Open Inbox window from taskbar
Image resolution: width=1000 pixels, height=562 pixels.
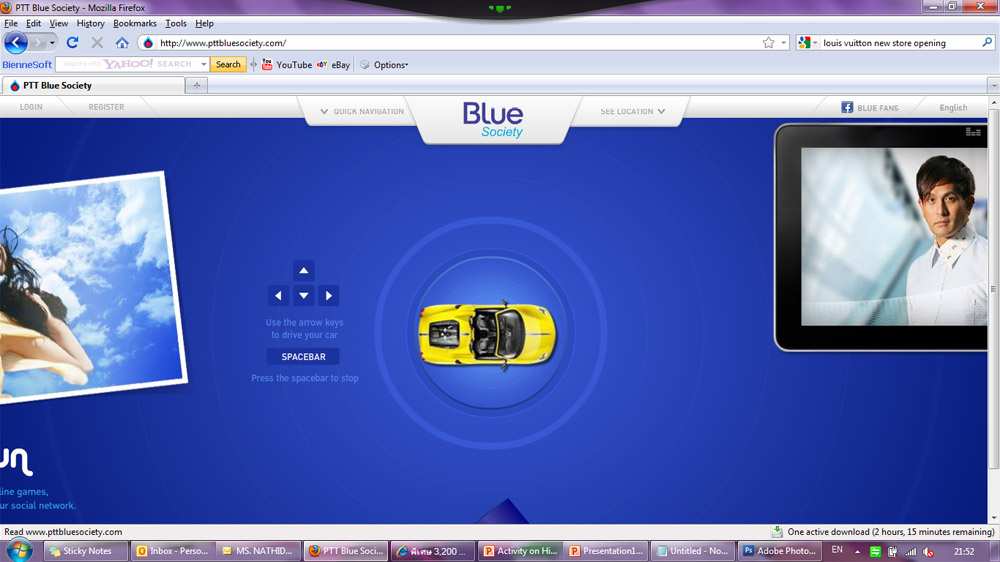point(172,551)
